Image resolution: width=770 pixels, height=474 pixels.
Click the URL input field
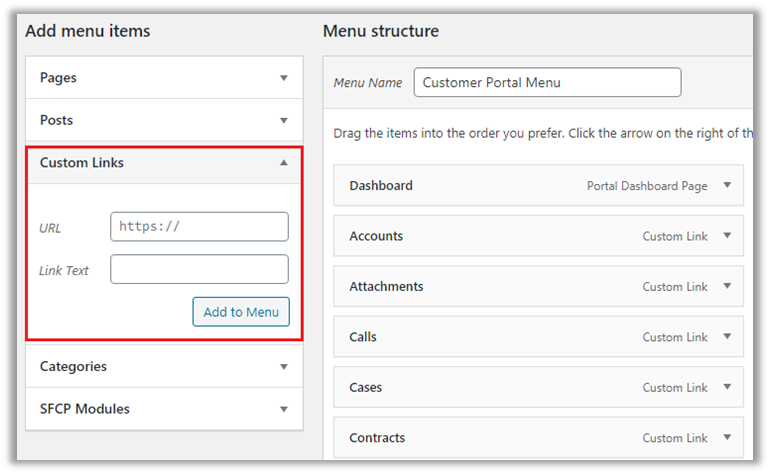(199, 227)
